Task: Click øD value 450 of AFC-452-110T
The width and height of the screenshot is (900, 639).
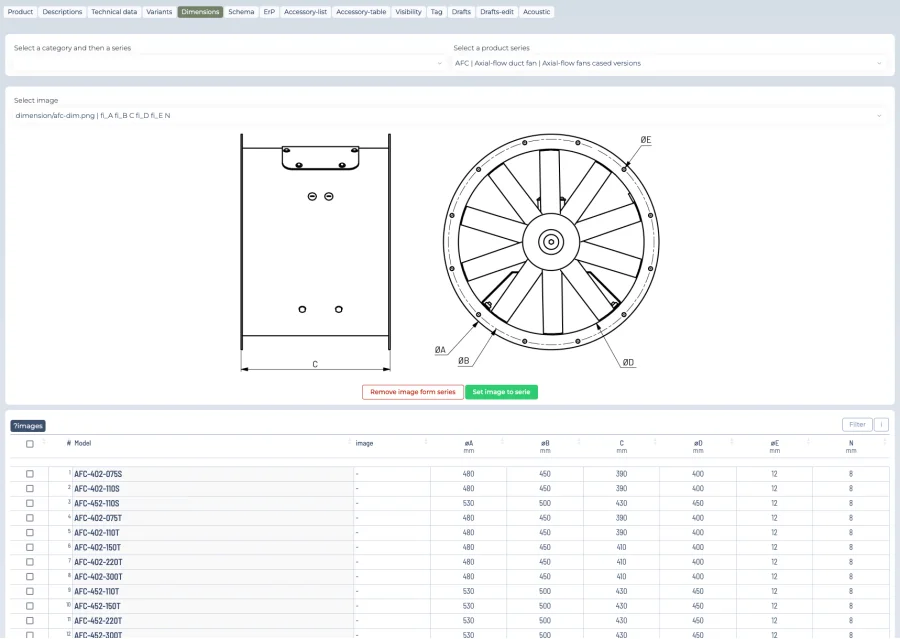Action: click(x=697, y=591)
